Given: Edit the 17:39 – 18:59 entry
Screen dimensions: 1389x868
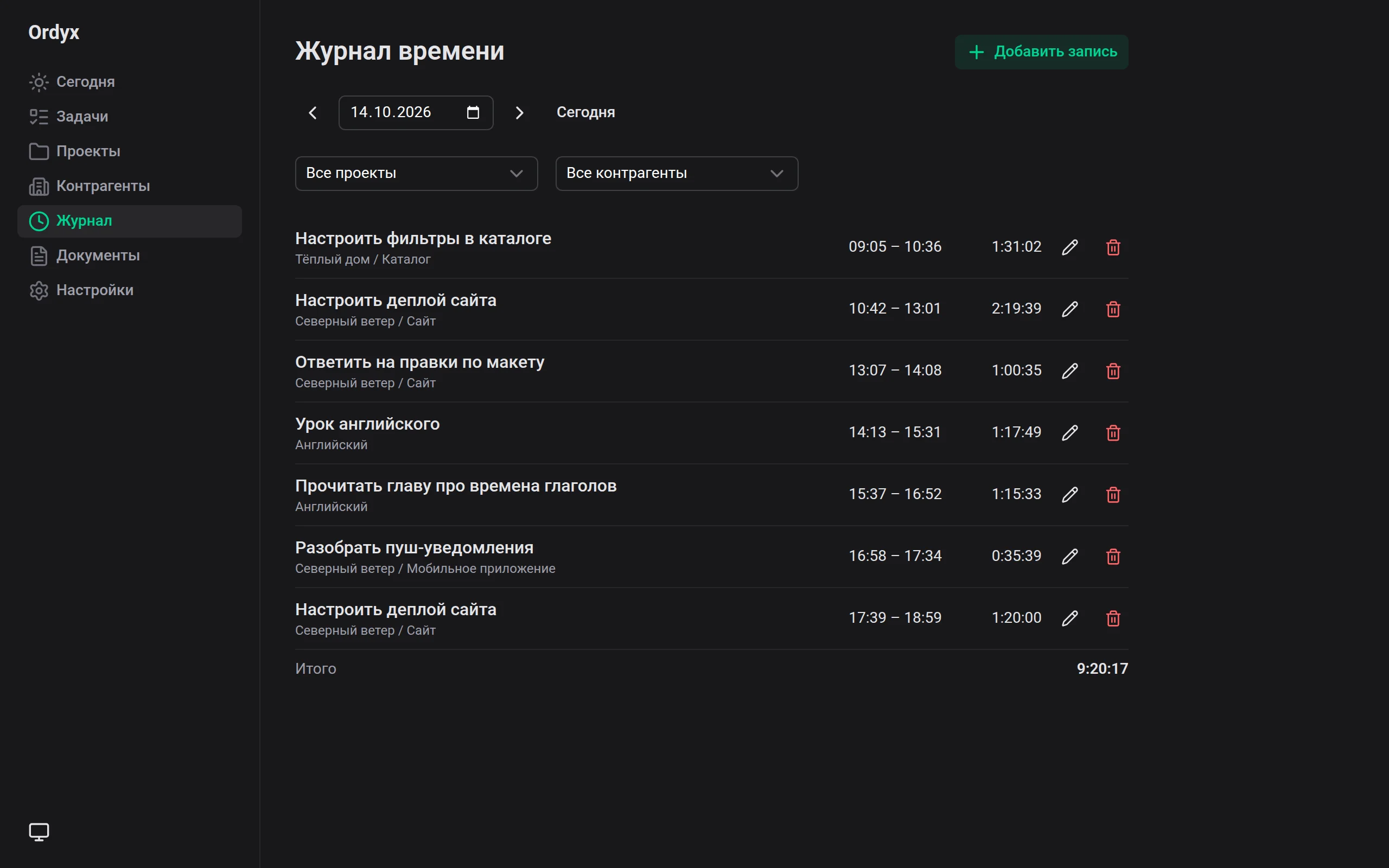Looking at the screenshot, I should (x=1070, y=618).
